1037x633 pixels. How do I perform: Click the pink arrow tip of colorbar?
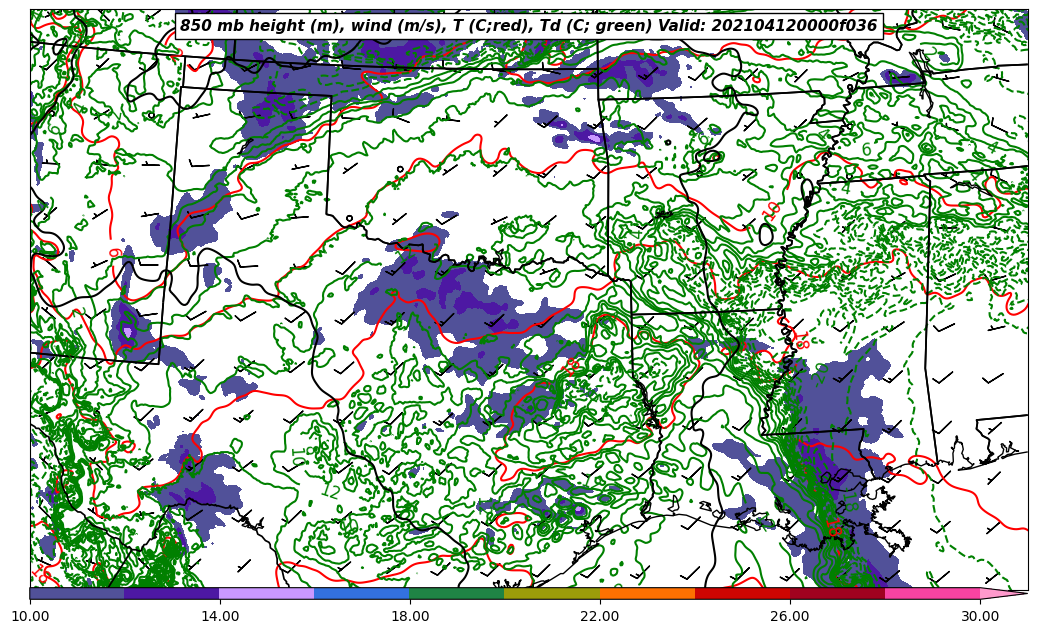click(1004, 593)
